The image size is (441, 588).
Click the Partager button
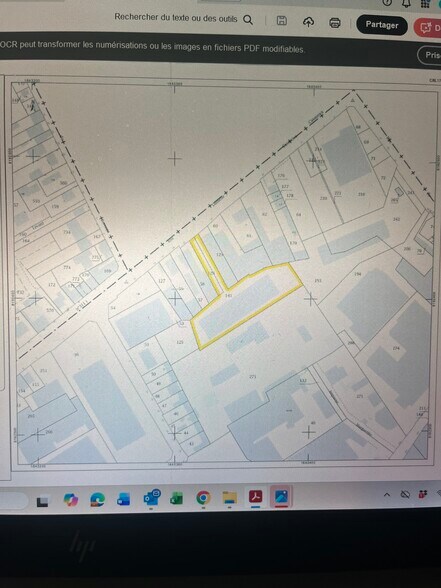click(x=382, y=25)
